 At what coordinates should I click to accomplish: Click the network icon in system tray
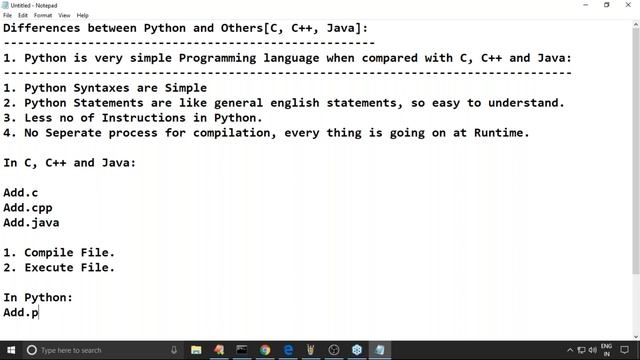582,350
